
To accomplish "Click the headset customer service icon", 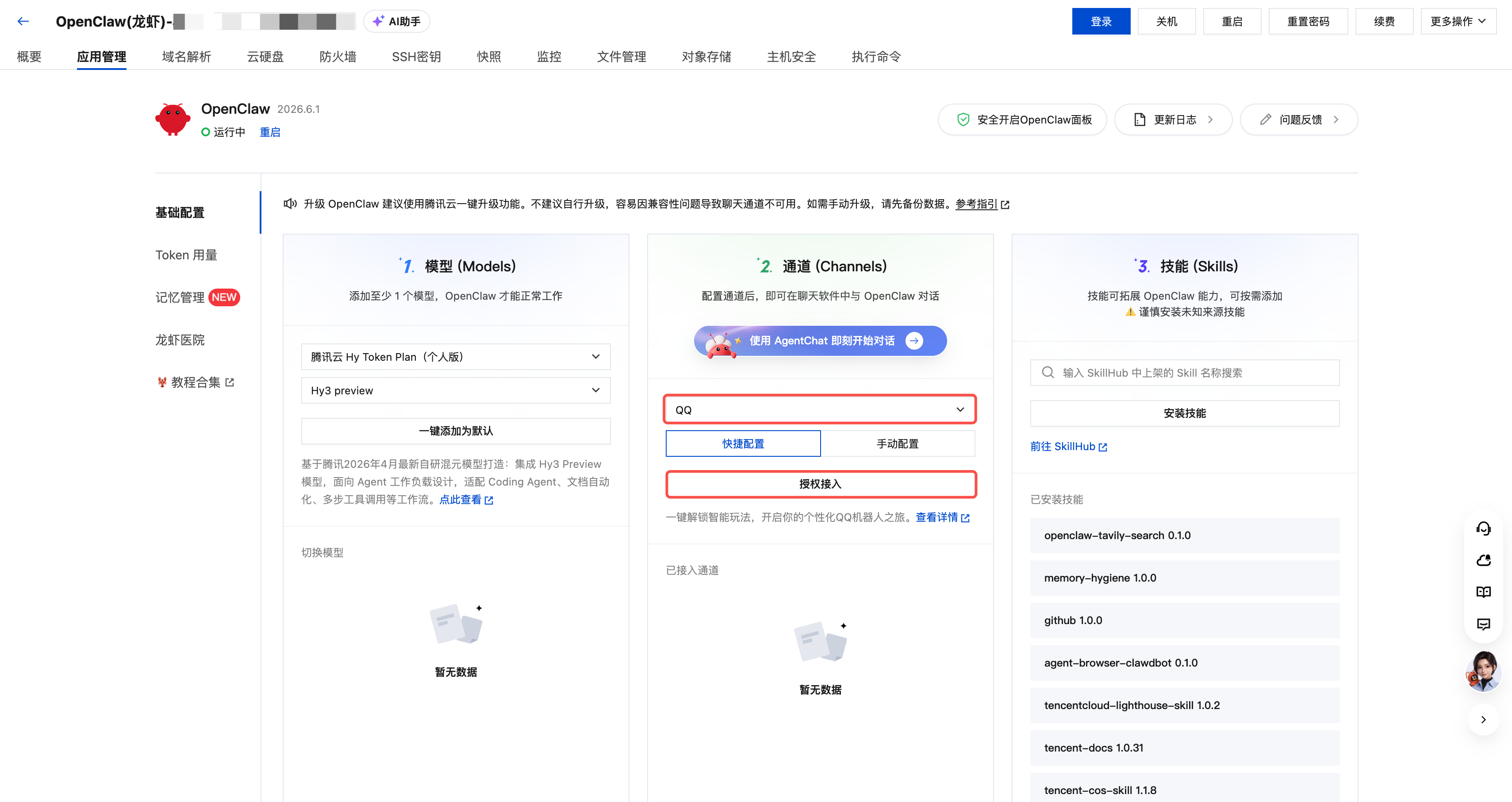I will [x=1483, y=528].
